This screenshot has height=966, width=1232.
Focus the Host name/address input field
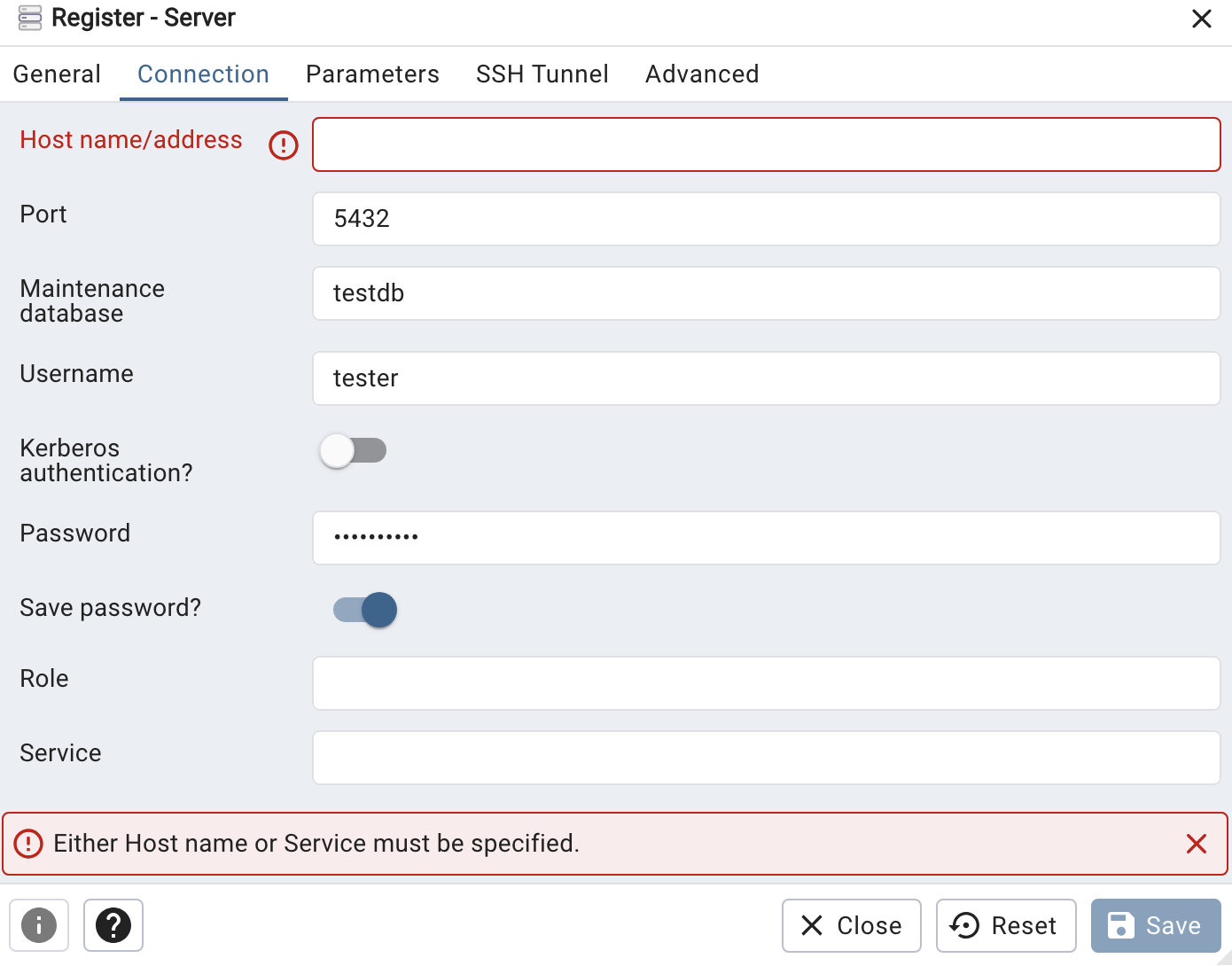[766, 144]
